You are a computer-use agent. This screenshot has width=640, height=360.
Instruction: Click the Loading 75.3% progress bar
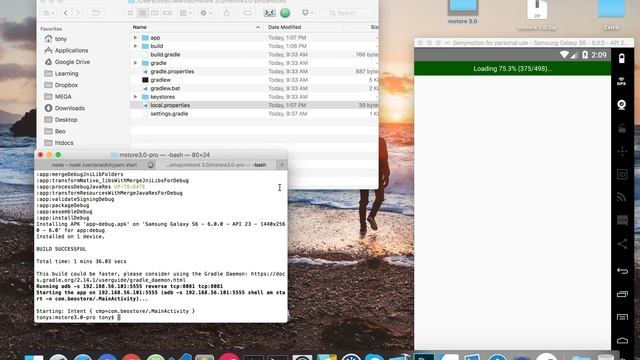tap(512, 69)
